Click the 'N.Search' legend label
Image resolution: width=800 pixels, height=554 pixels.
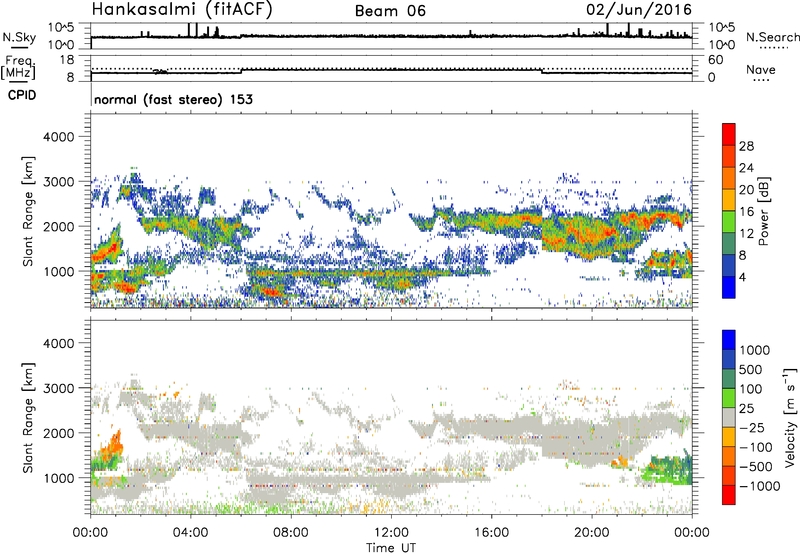click(x=772, y=37)
